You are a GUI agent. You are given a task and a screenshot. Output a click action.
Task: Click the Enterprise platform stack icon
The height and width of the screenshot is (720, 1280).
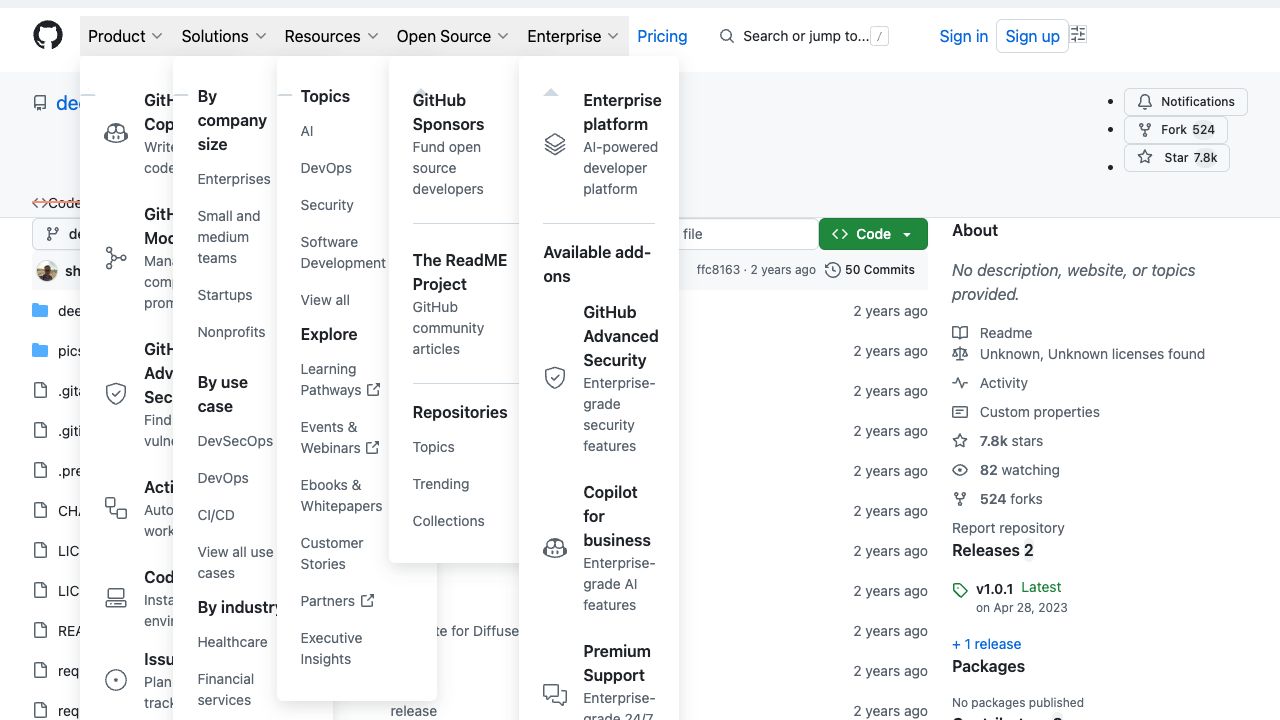(x=555, y=144)
